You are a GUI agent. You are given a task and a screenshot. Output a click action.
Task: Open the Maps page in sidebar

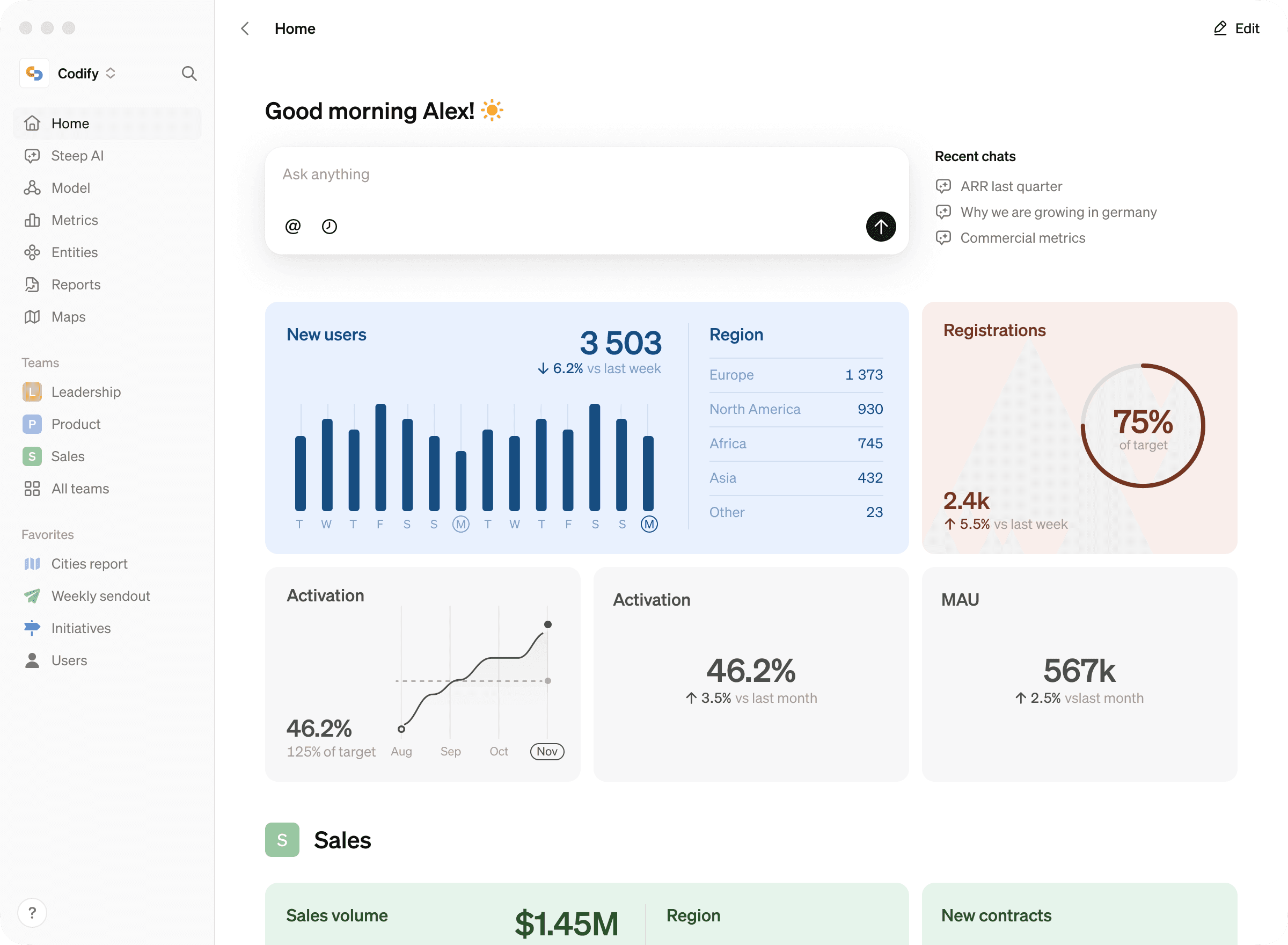[x=68, y=317]
